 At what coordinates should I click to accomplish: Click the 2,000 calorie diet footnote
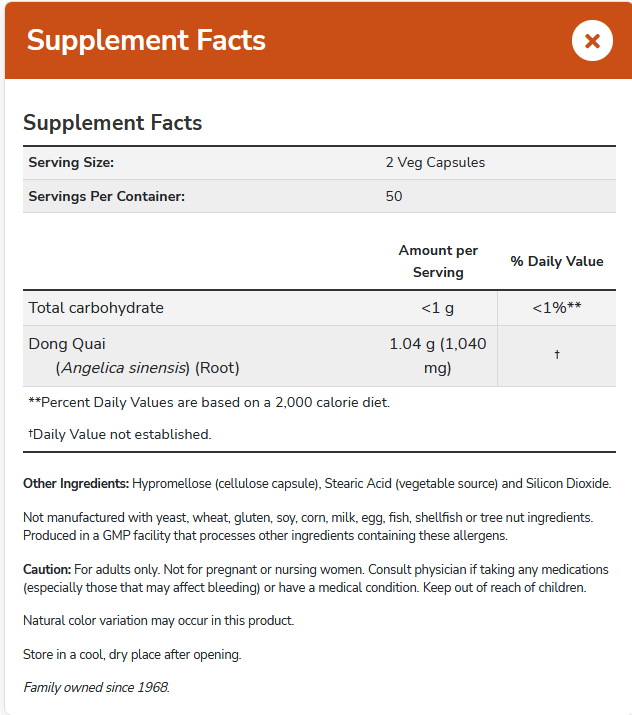[209, 402]
